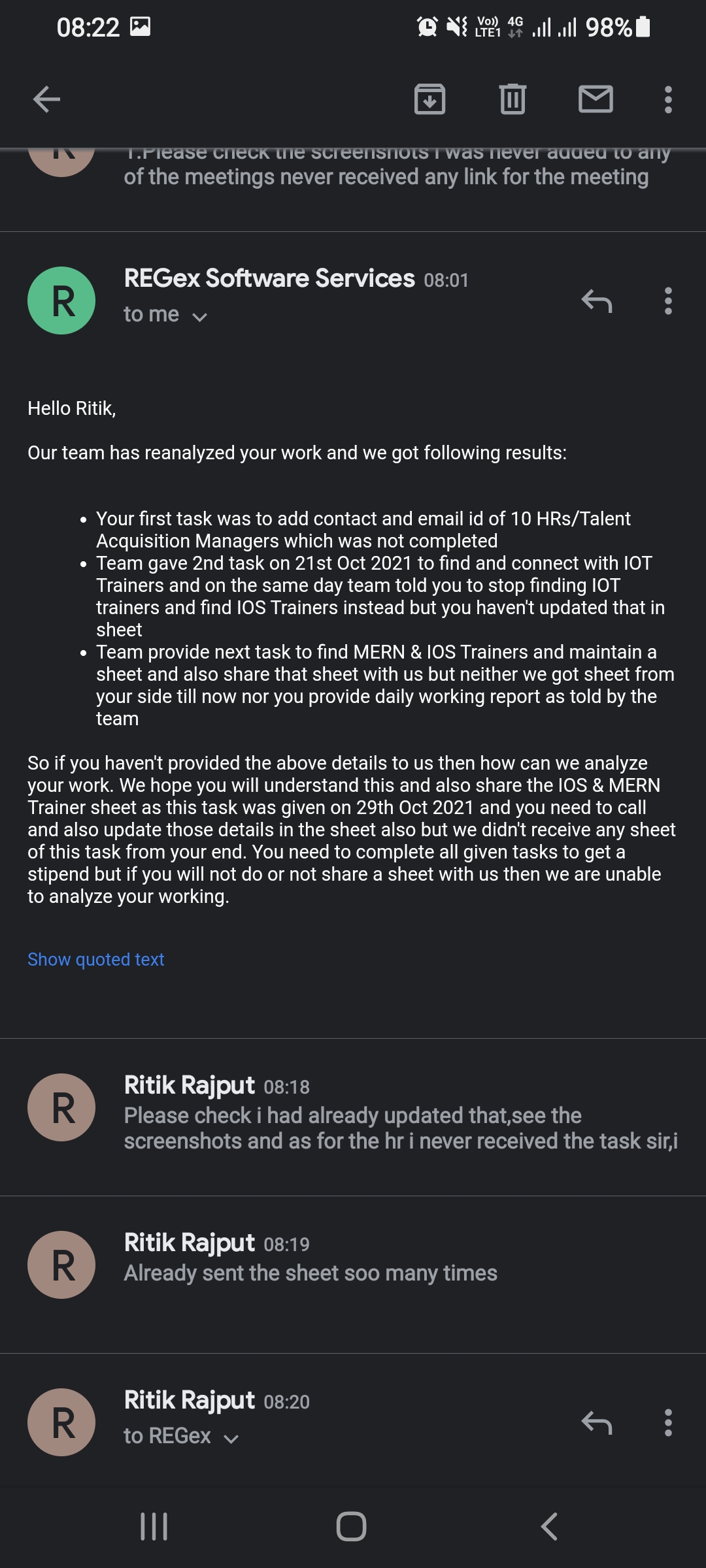
Task: Open top toolbar more options menu
Action: tap(667, 99)
